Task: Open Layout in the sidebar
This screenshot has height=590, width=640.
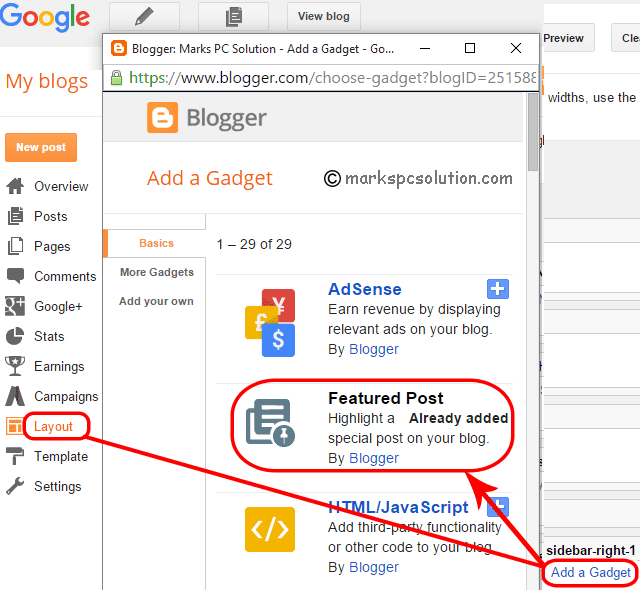Action: 53,426
